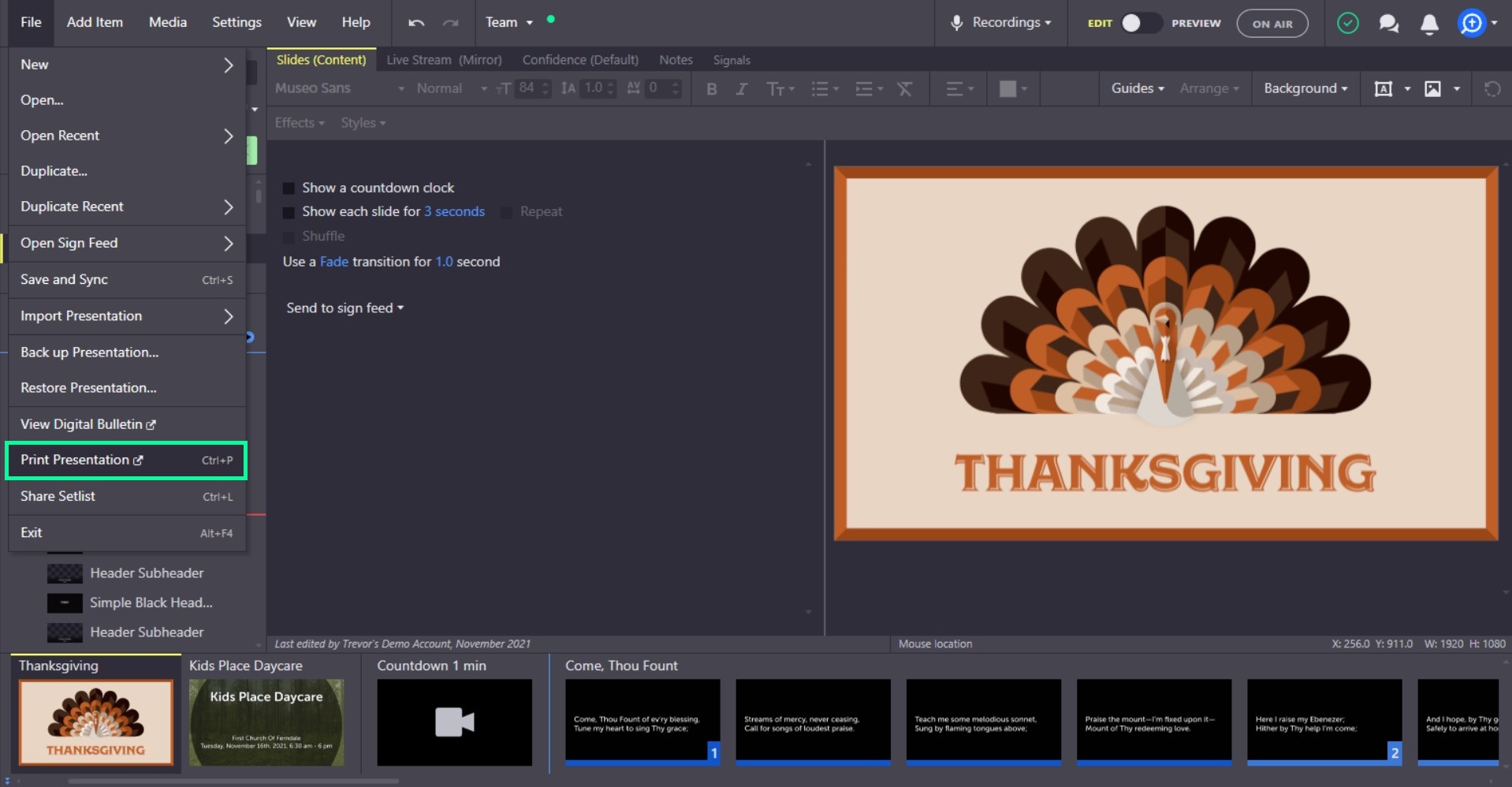Expand the Duplicate Recent submenu
The height and width of the screenshot is (787, 1512).
pyautogui.click(x=127, y=207)
